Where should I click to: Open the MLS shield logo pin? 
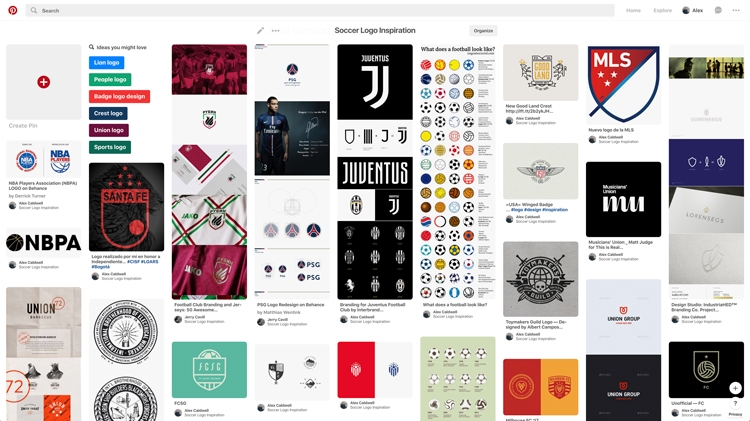[623, 84]
